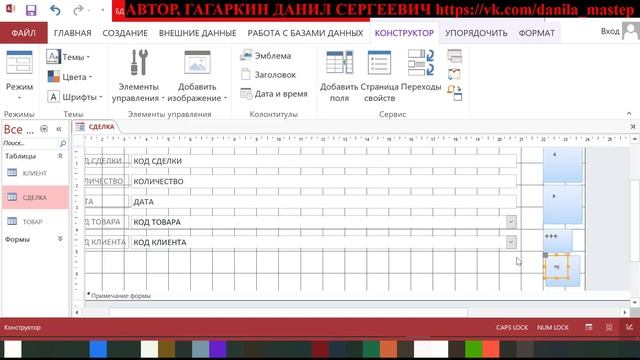Screen dimensions: 640x360
Task: Open the КОД ТОВАРА combo box arrow
Action: coord(511,222)
